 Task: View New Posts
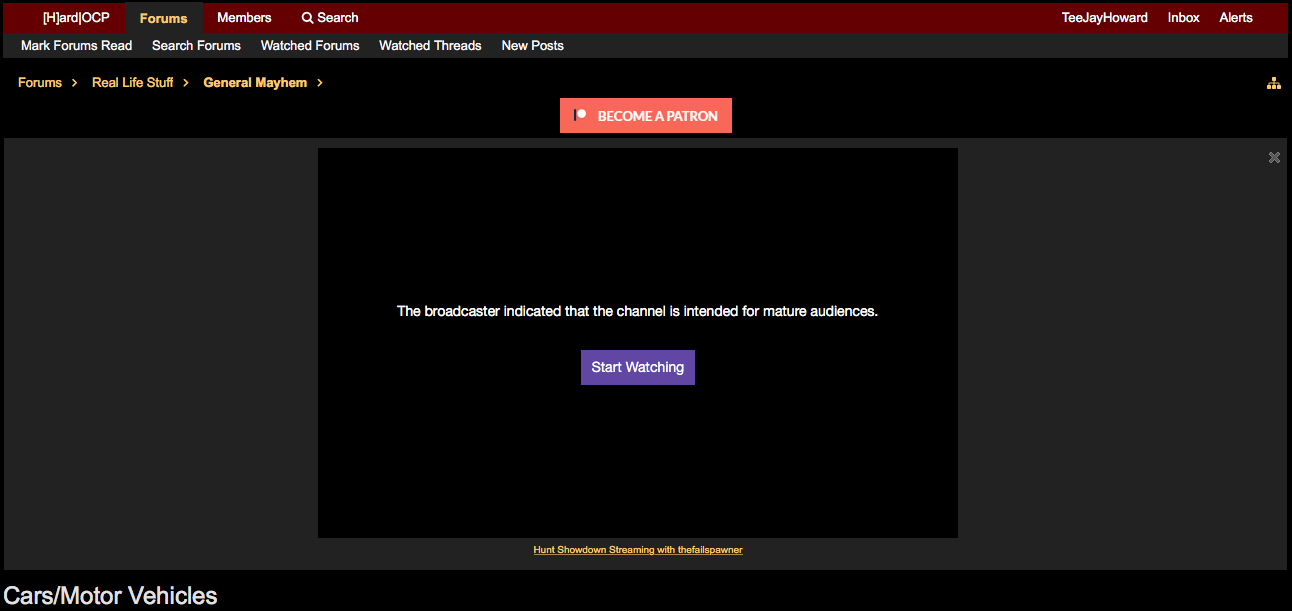click(532, 46)
